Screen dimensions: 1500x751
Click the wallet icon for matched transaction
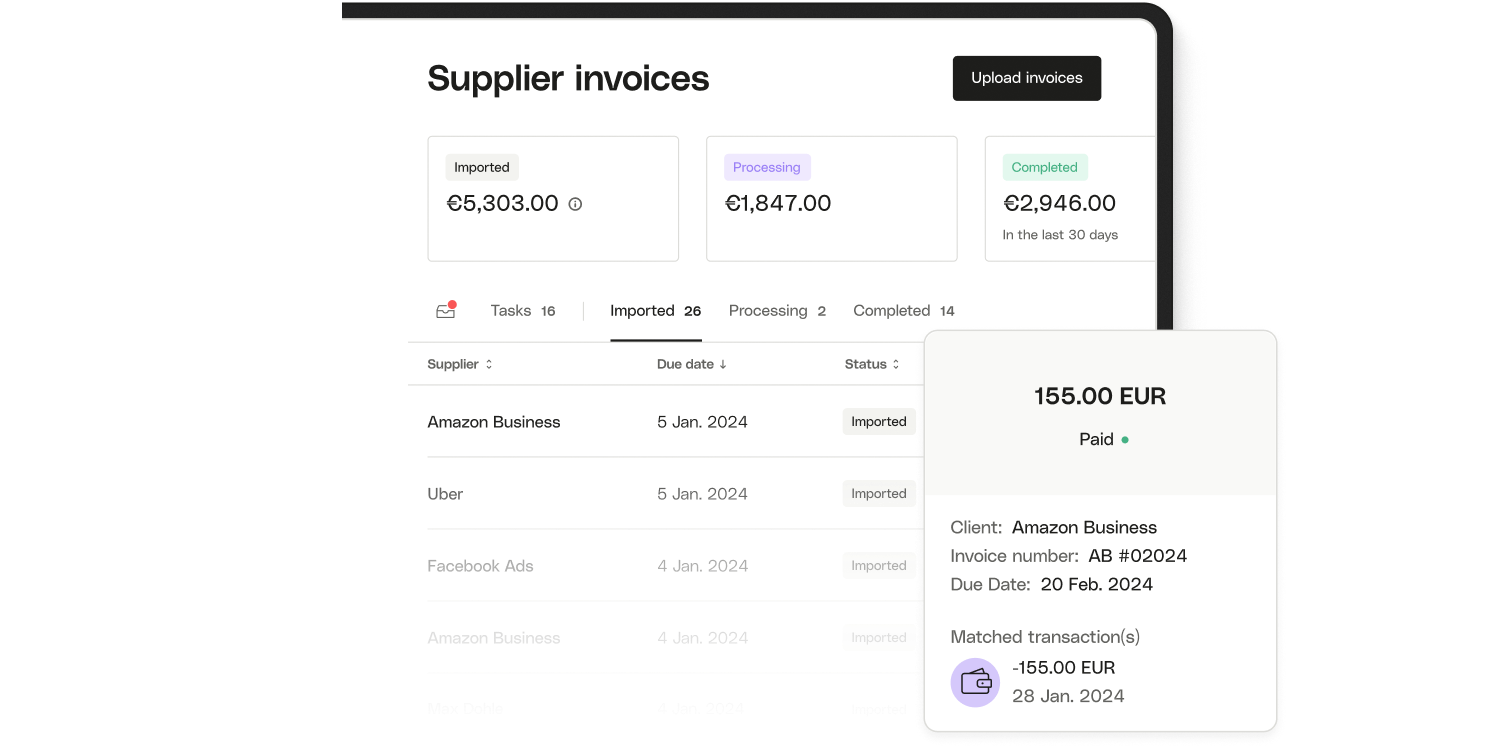click(x=975, y=682)
